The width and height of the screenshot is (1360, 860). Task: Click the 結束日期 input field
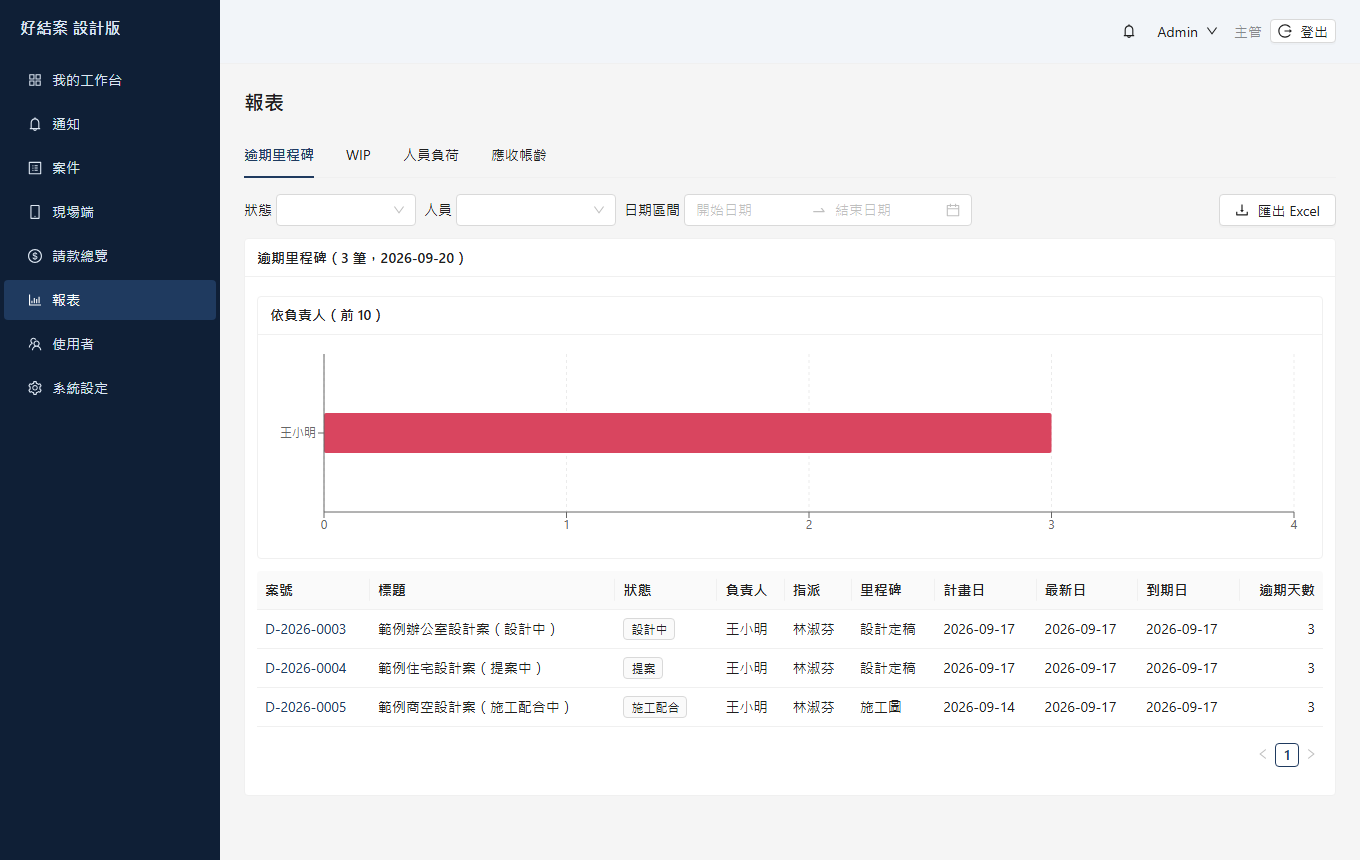coord(886,210)
